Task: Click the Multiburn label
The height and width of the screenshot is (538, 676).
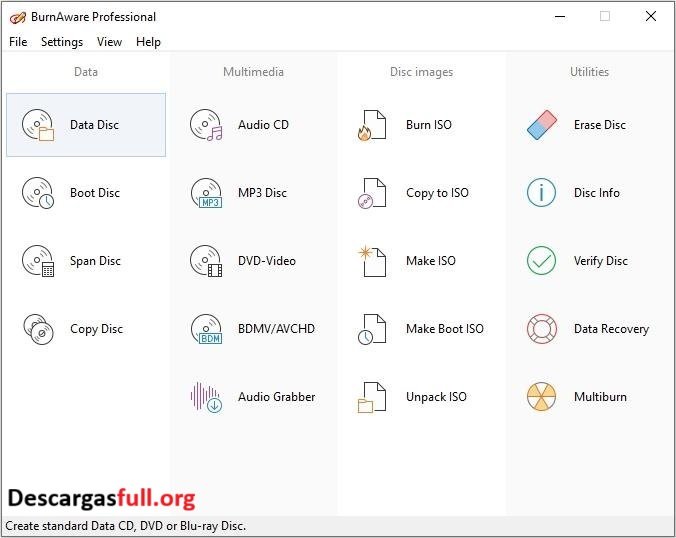Action: pos(600,397)
